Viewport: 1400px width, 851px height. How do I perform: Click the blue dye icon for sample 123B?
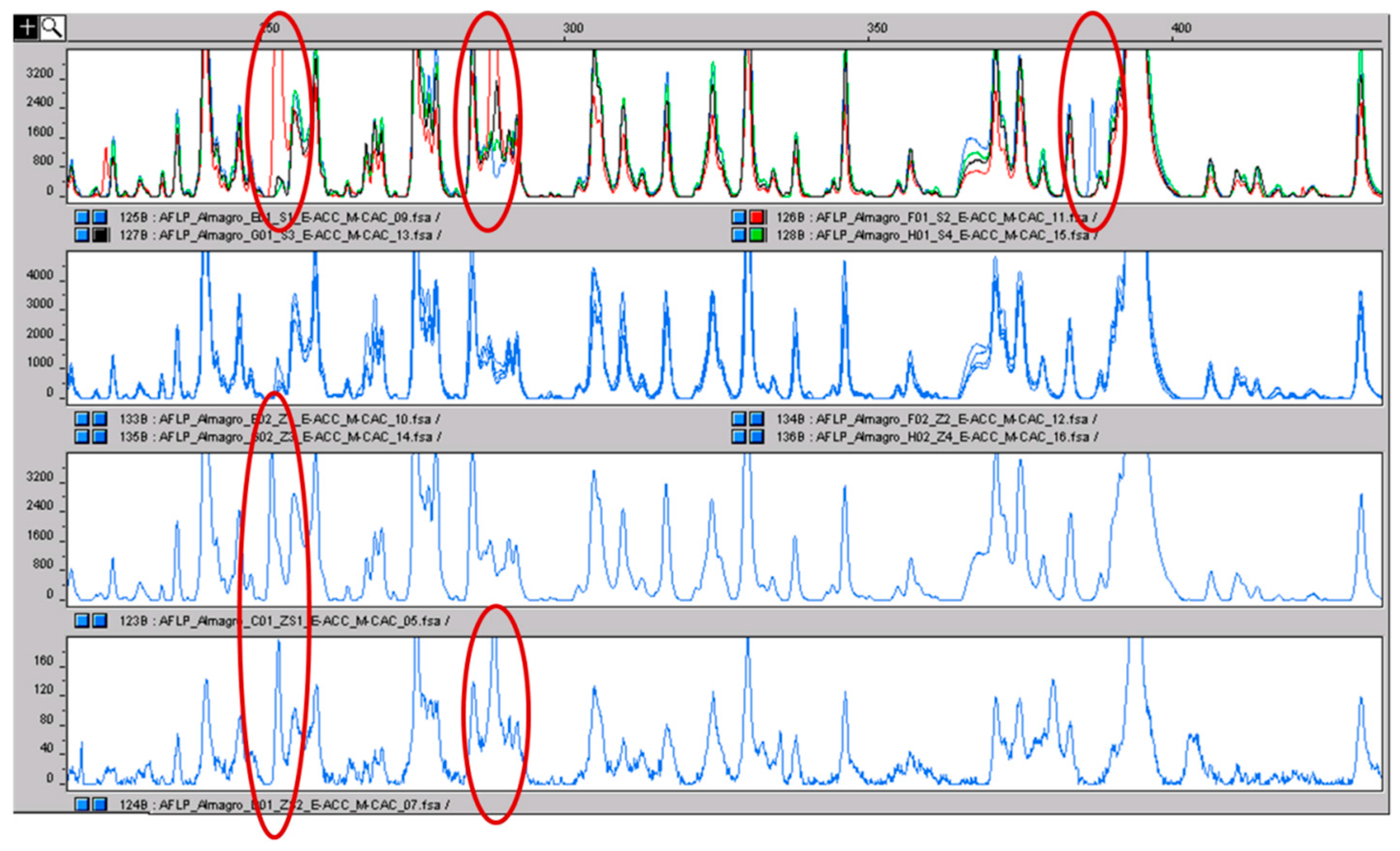(x=82, y=620)
